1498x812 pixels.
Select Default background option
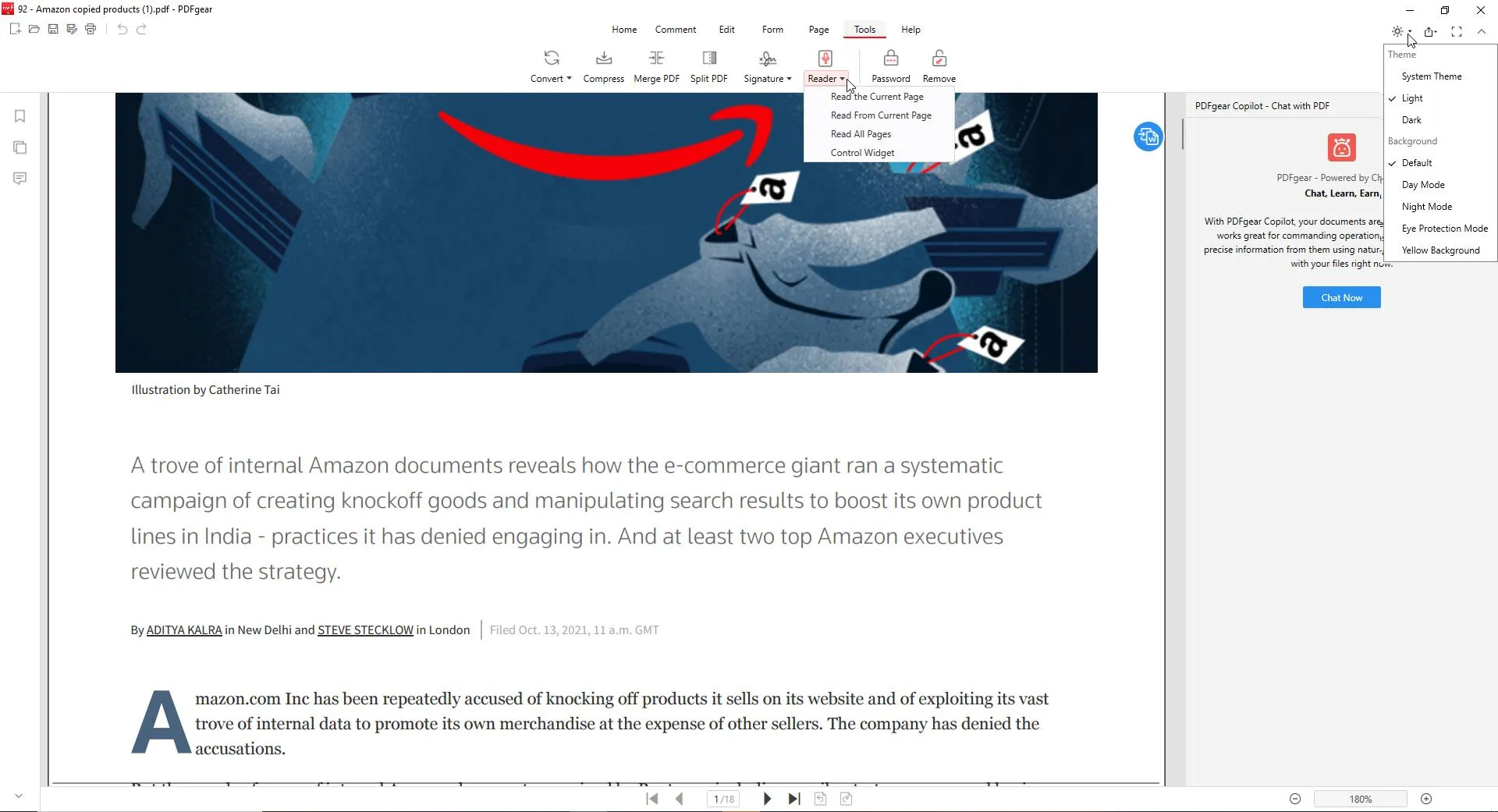click(1440, 163)
